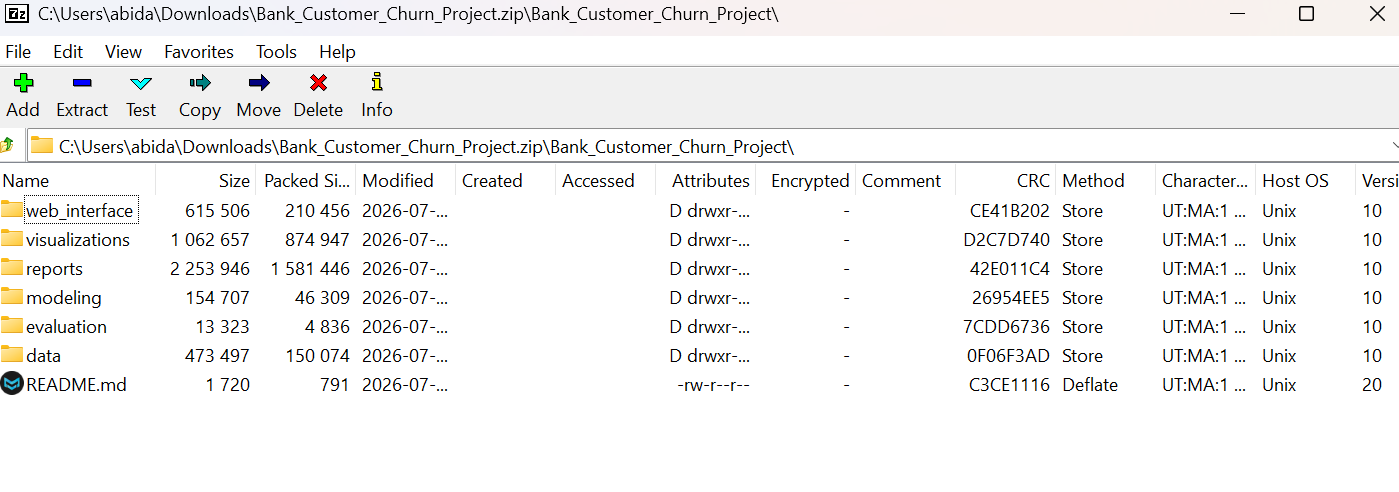This screenshot has height=492, width=1399.
Task: Select the README.md file name
Action: coord(76,385)
